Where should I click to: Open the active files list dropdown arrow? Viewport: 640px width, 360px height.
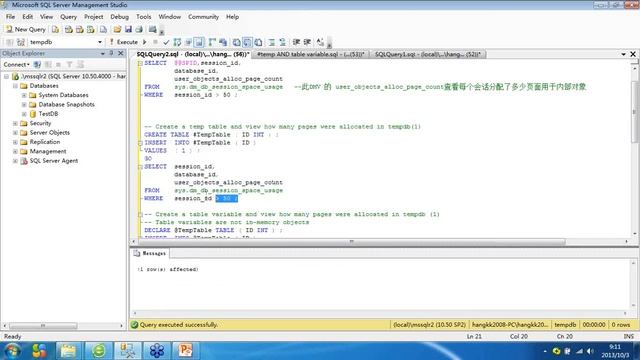tap(623, 54)
